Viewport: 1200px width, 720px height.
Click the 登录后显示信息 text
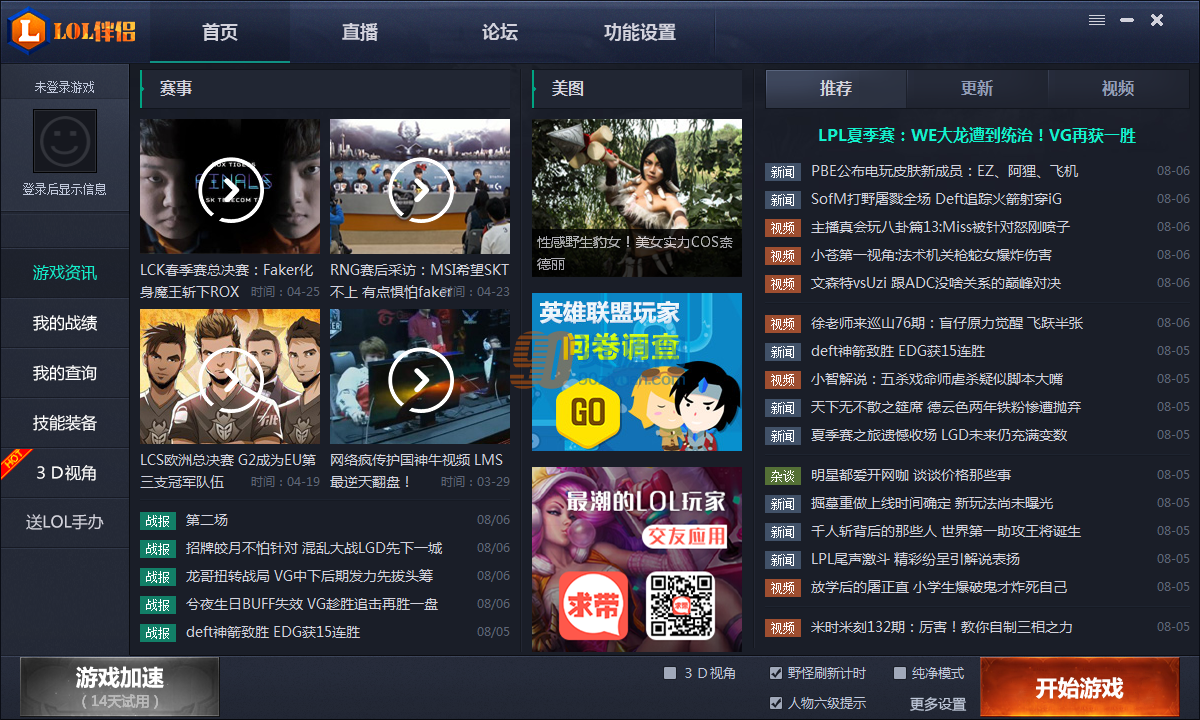[x=65, y=189]
